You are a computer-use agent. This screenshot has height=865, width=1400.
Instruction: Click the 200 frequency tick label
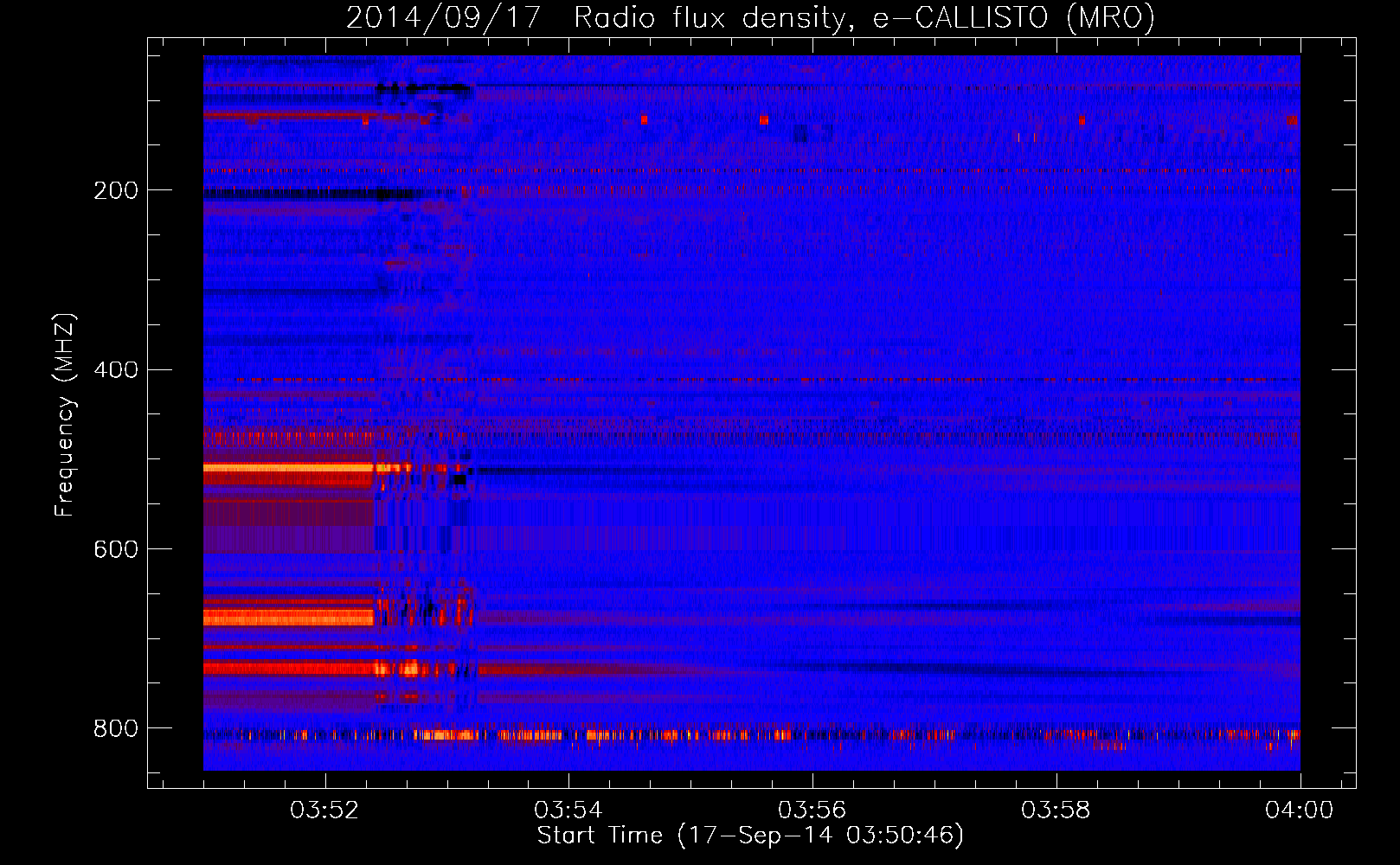tap(116, 190)
